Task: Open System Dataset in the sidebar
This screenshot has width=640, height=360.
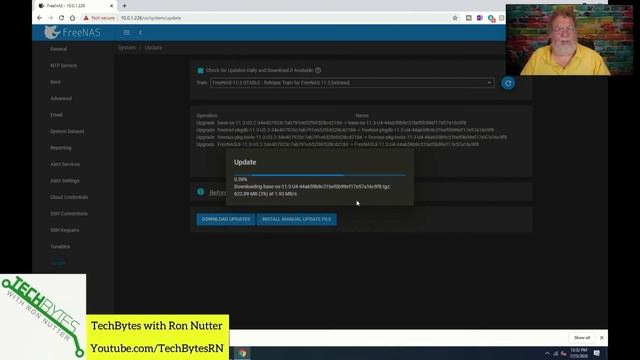Action: pyautogui.click(x=67, y=131)
